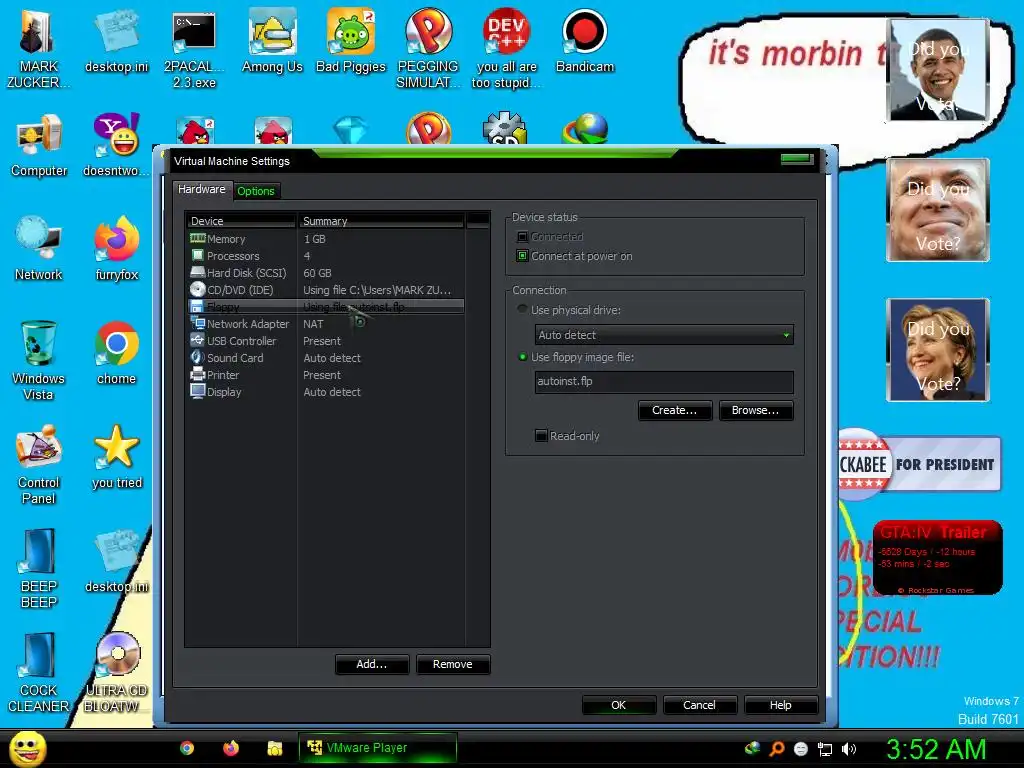Viewport: 1024px width, 768px height.
Task: Switch to the Hardware tab
Action: click(x=202, y=189)
